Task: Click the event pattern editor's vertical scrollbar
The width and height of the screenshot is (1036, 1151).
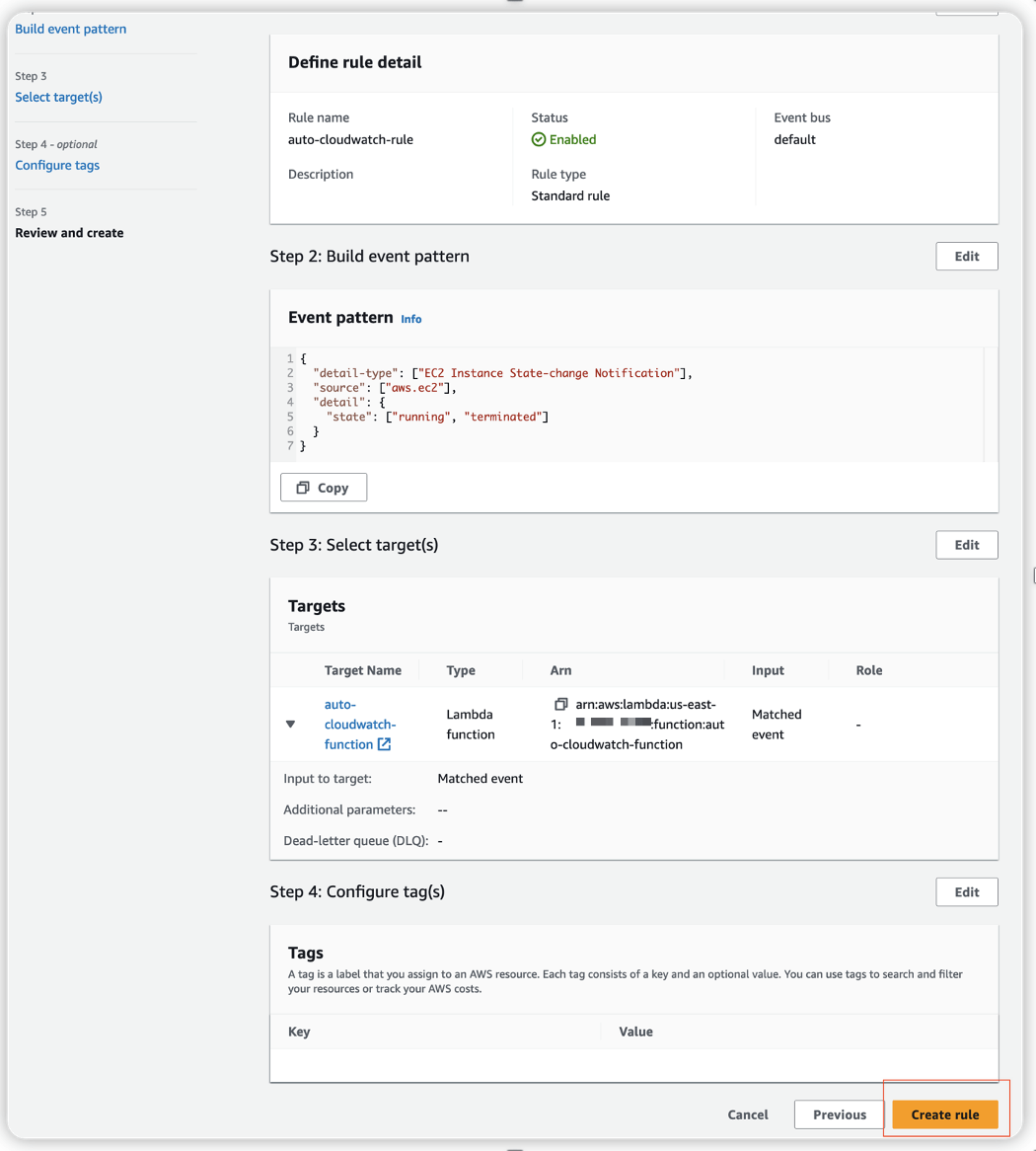Action: pos(984,405)
